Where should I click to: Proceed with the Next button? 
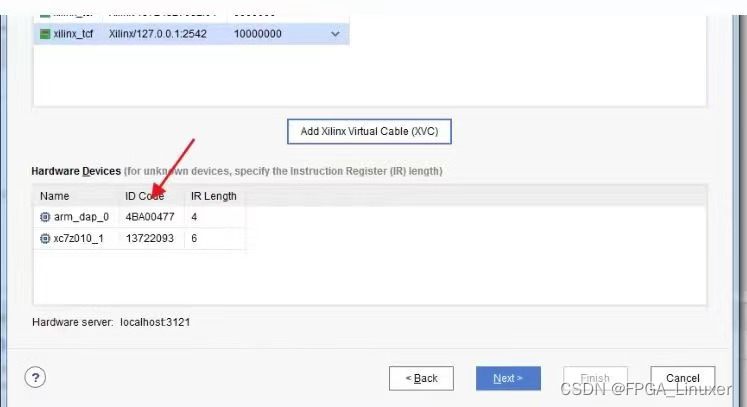(x=508, y=378)
